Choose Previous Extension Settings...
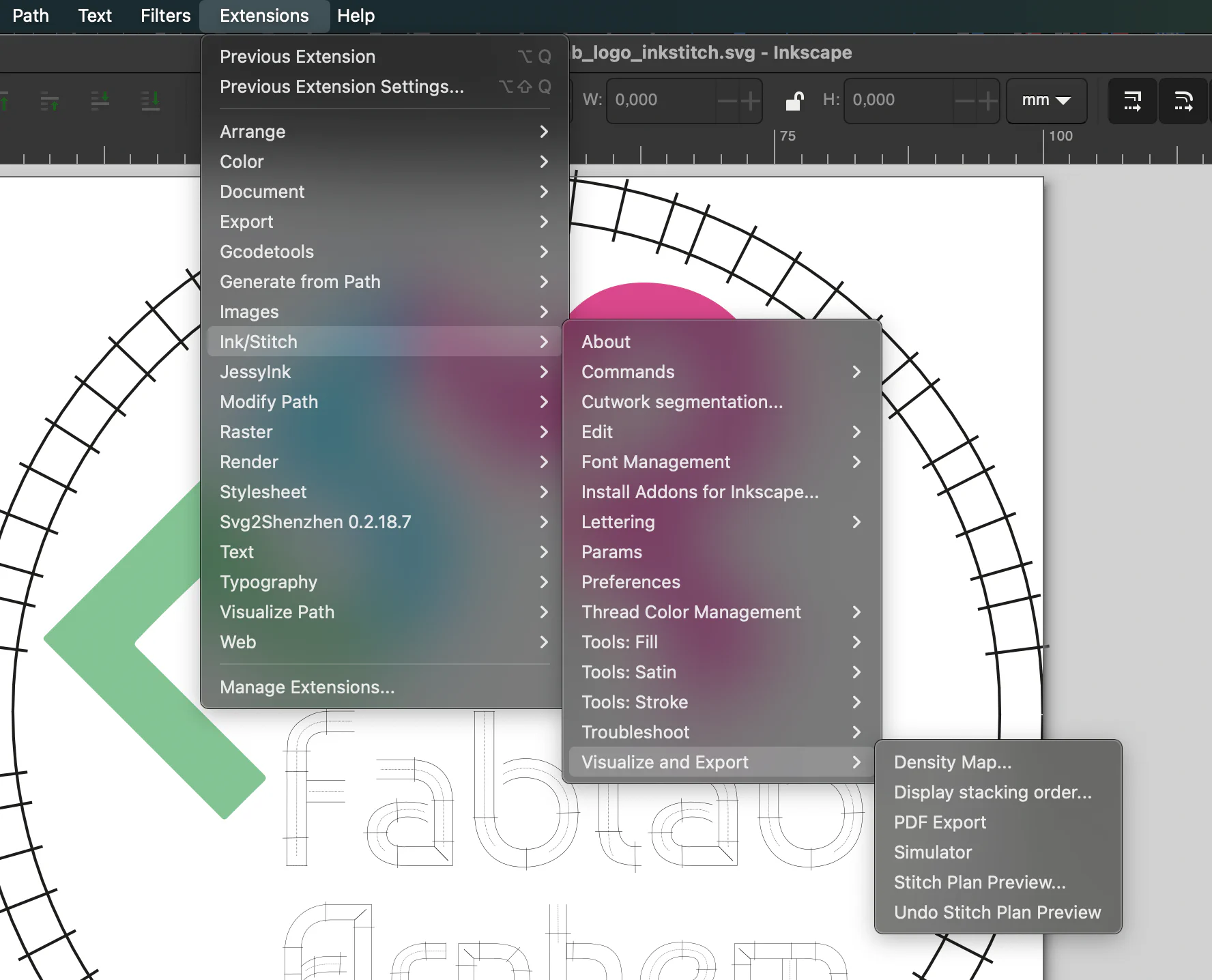 click(385, 87)
